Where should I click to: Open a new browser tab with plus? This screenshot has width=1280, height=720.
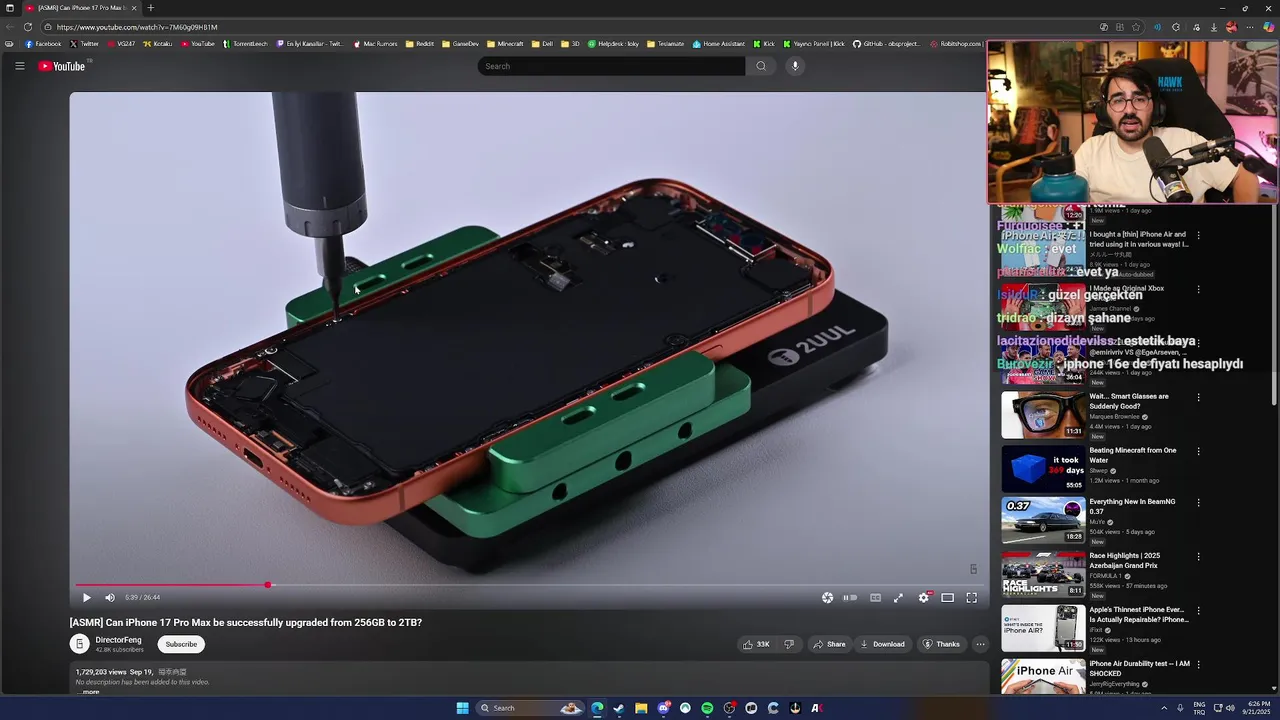pyautogui.click(x=151, y=8)
